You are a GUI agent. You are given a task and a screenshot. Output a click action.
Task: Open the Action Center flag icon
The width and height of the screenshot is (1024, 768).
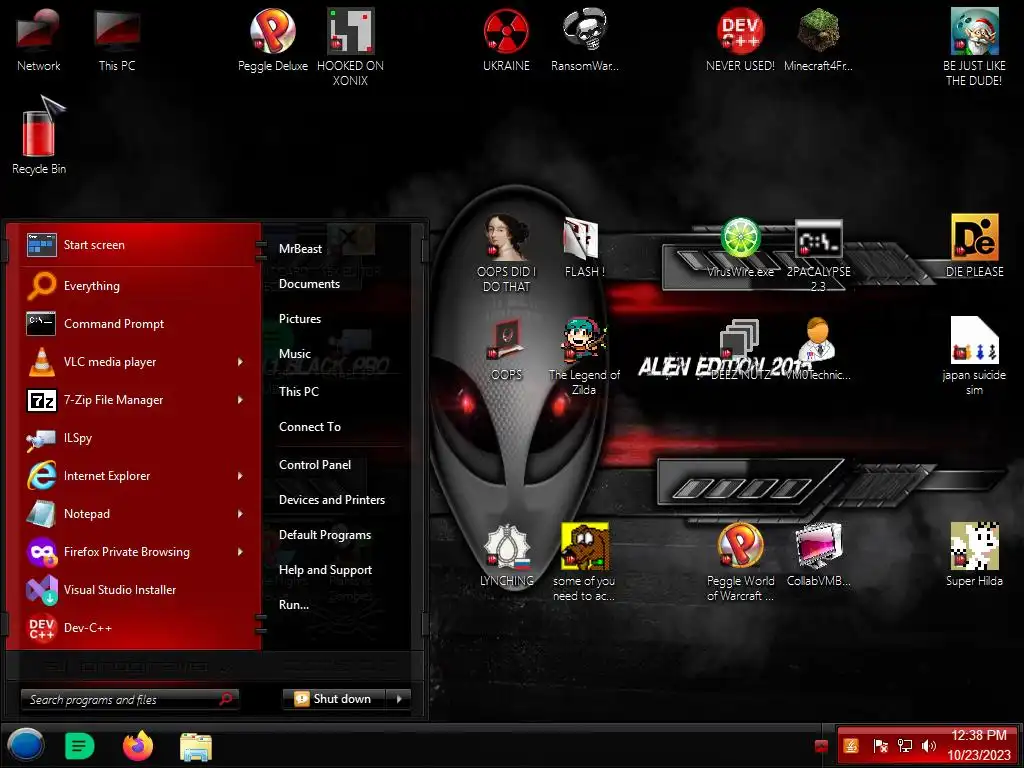(x=880, y=745)
